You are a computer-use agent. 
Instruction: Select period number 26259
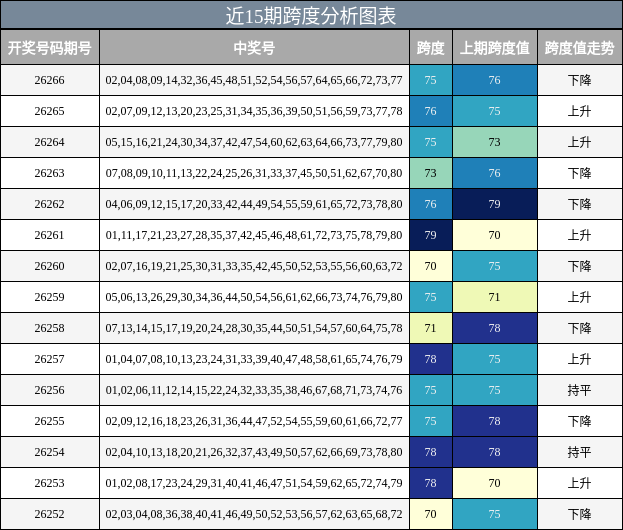[x=49, y=297]
